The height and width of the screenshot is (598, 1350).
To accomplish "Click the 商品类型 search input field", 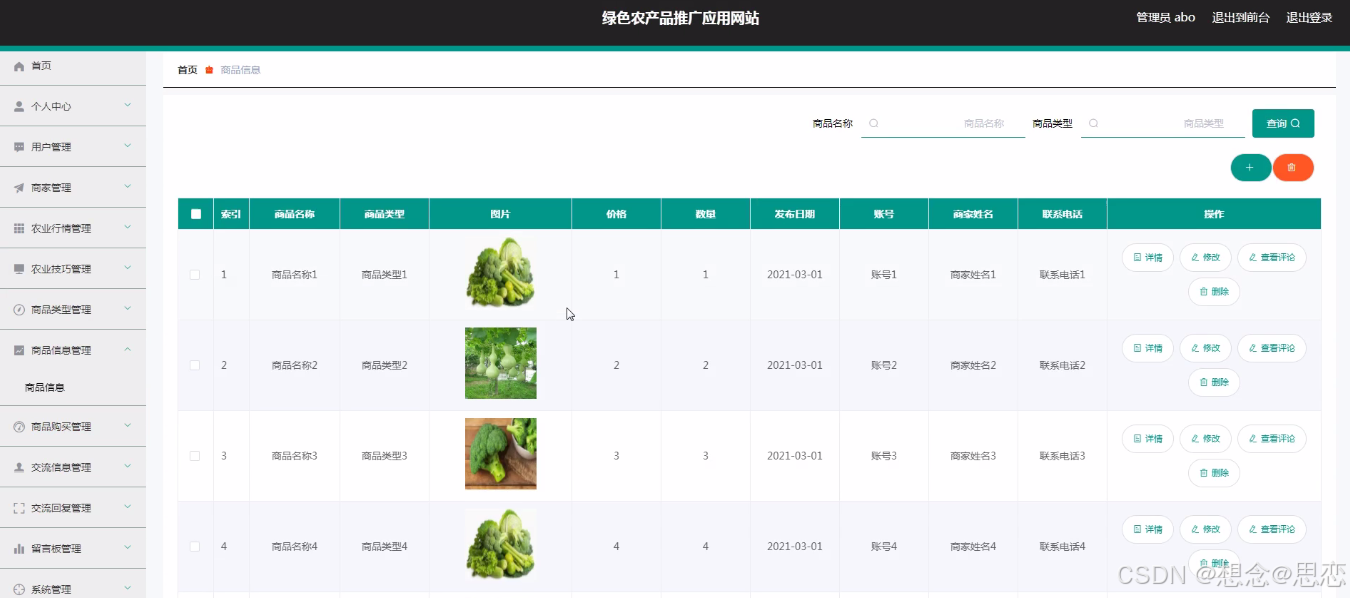I will tap(1163, 124).
